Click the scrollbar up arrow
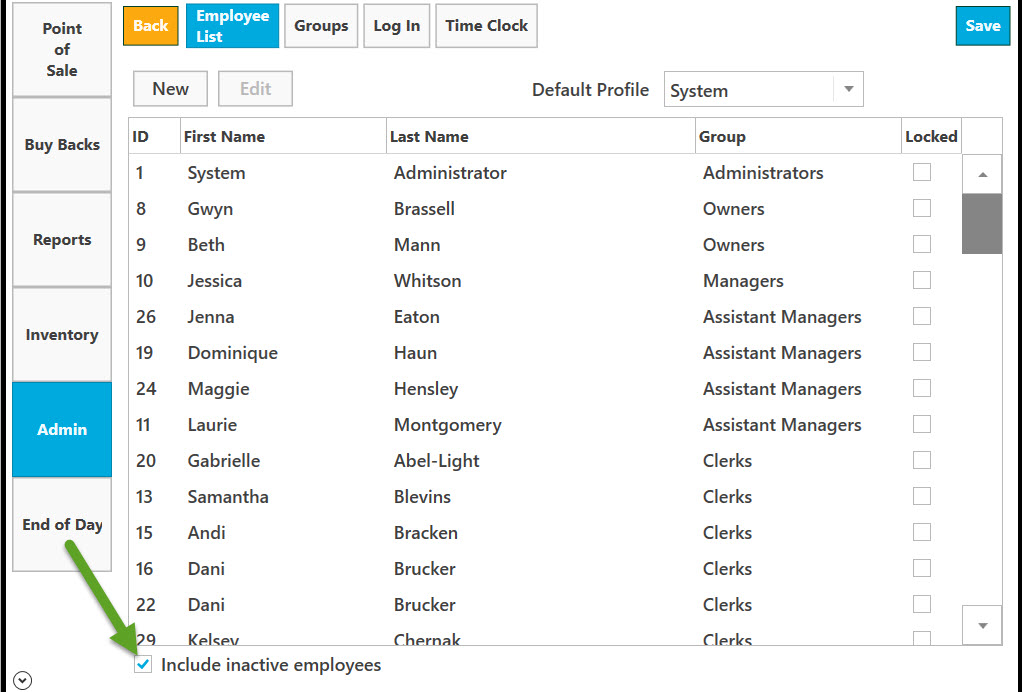 [x=982, y=174]
